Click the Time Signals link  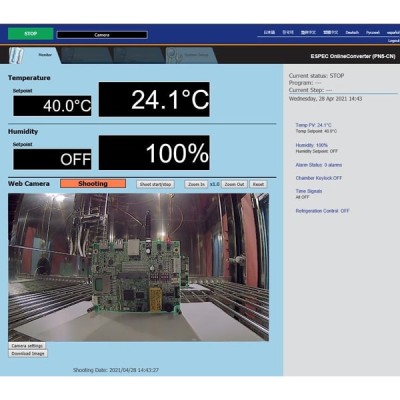click(309, 191)
